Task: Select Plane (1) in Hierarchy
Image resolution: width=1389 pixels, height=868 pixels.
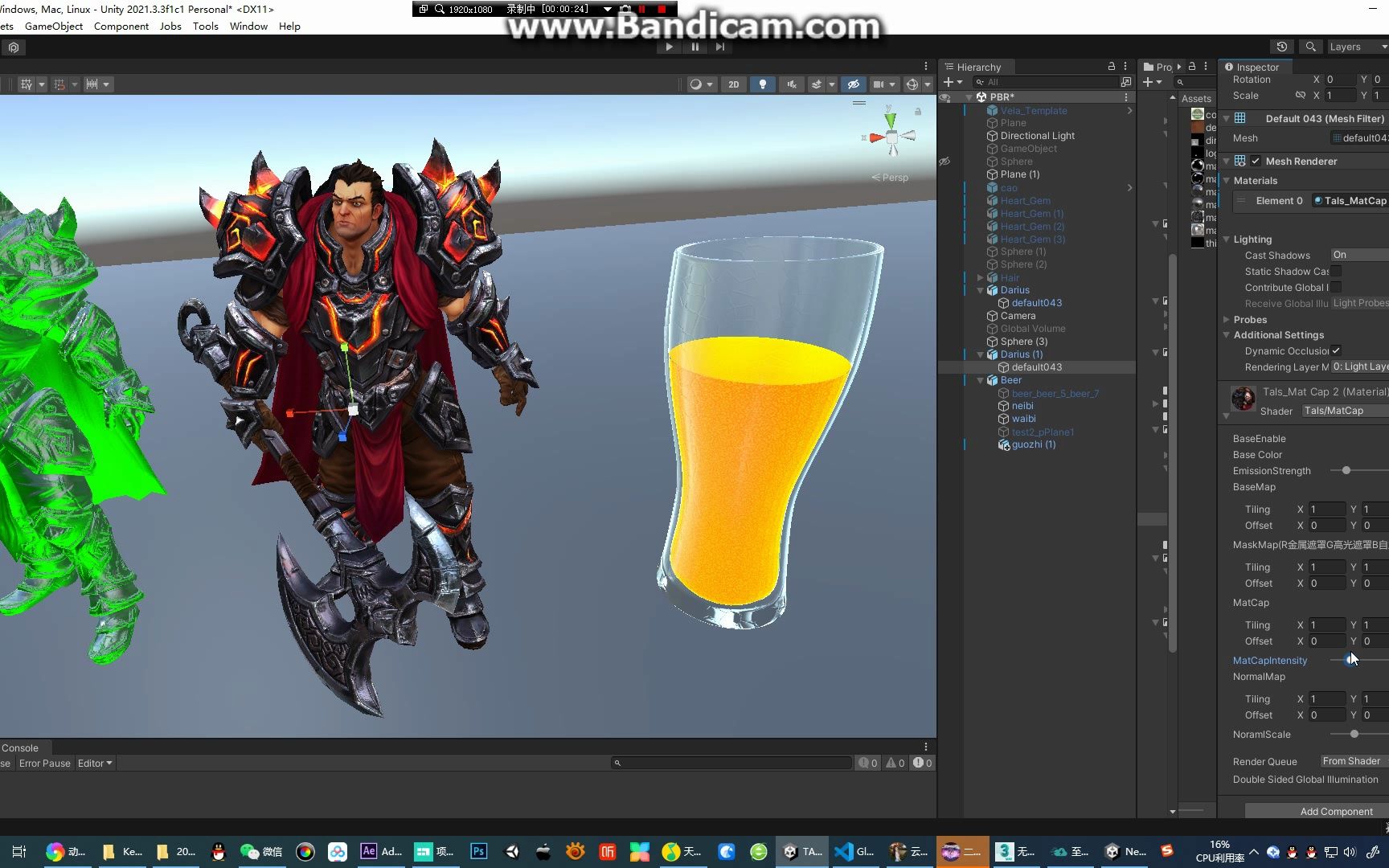Action: [1019, 174]
